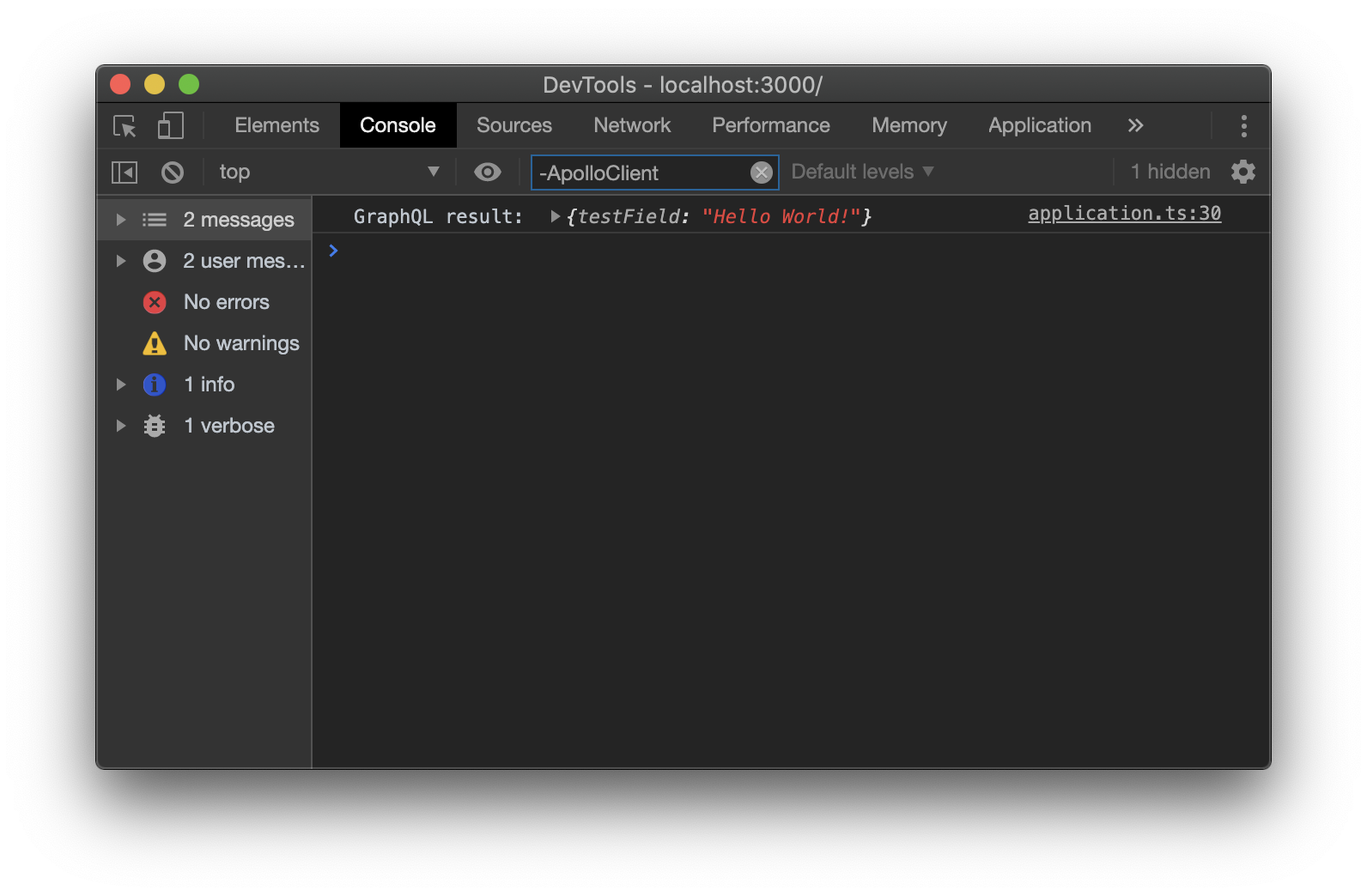Open the Default levels dropdown
The width and height of the screenshot is (1367, 896).
pos(862,172)
